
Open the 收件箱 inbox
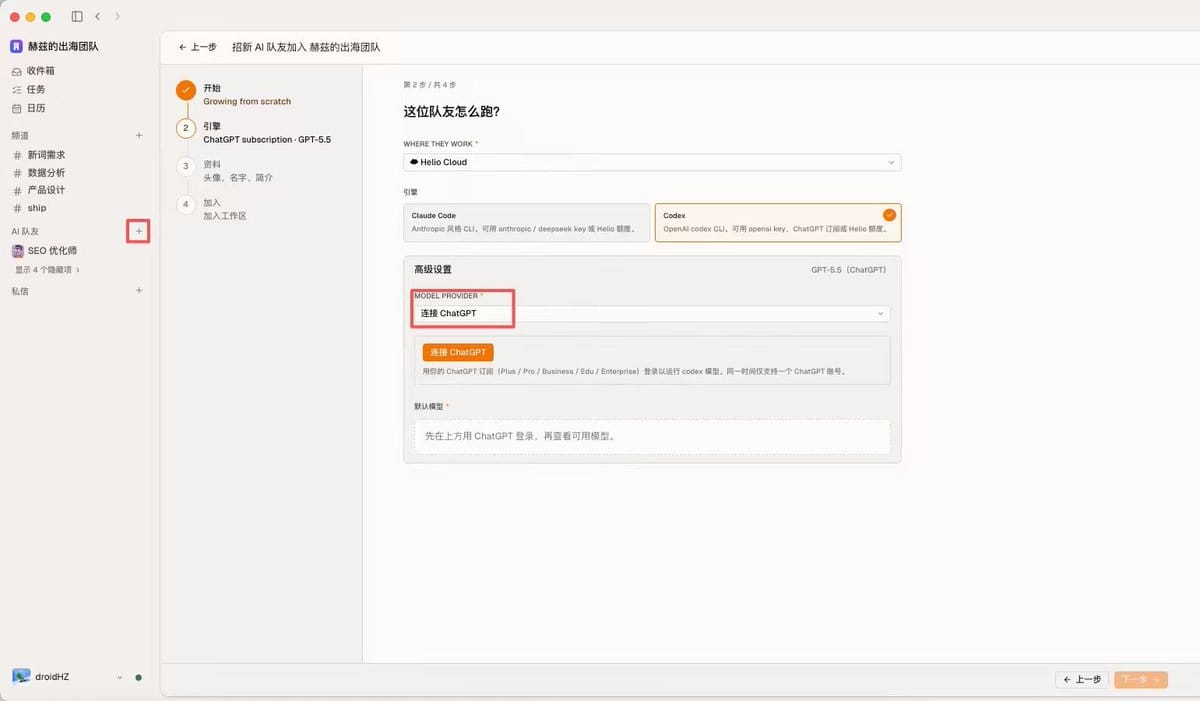coord(40,71)
